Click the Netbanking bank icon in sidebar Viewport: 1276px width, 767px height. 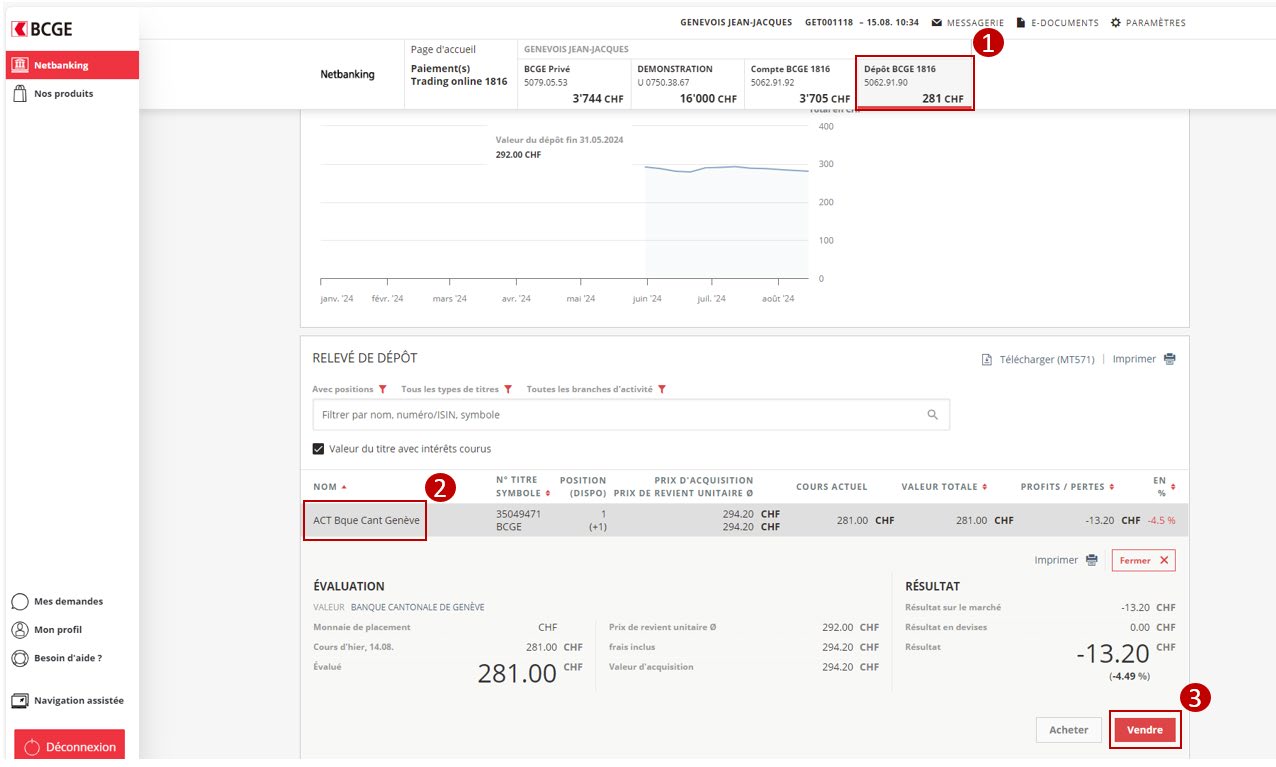[x=19, y=65]
